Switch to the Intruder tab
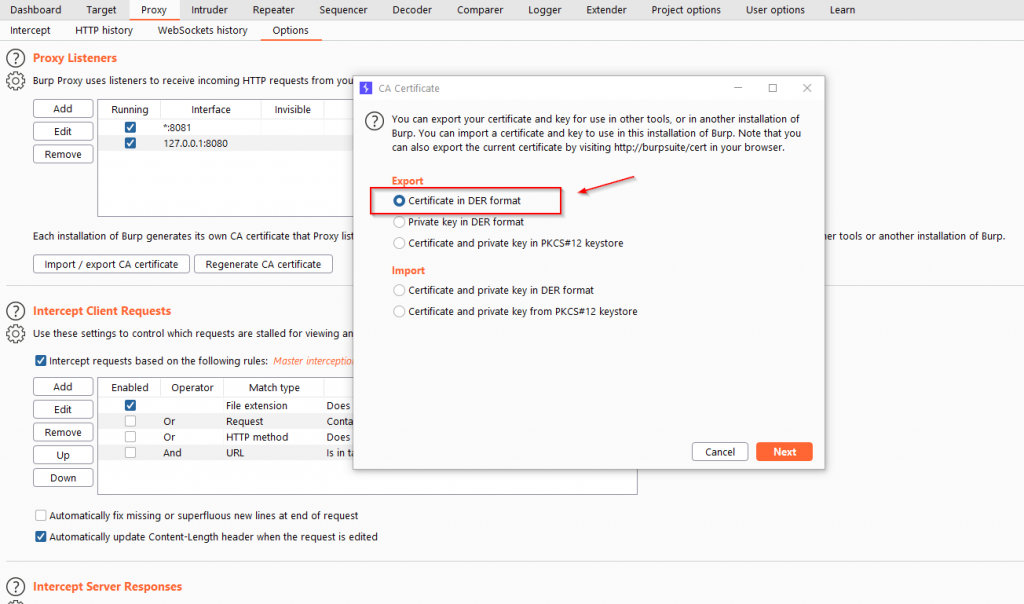Screen dimensions: 1024x604 [x=210, y=10]
